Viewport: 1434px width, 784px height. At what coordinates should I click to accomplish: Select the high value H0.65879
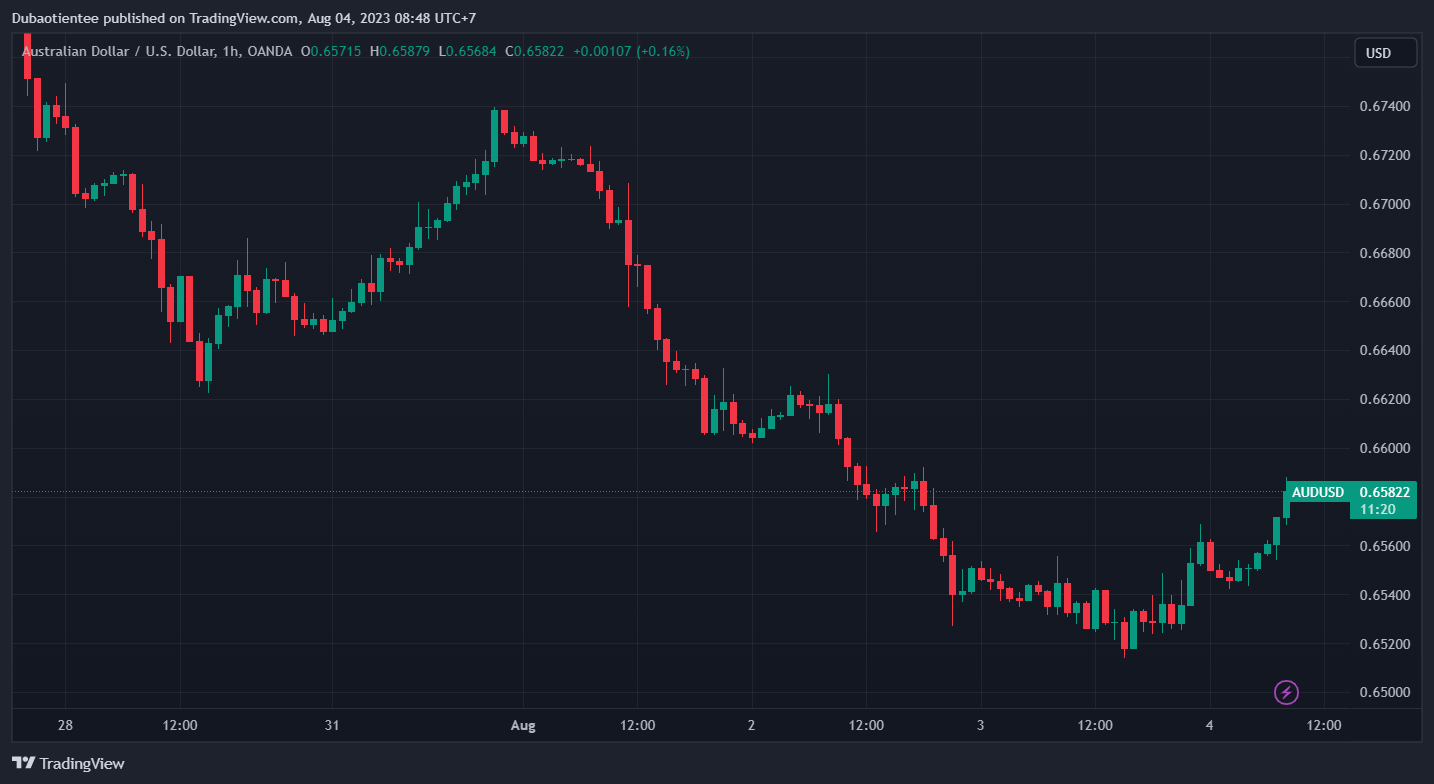[399, 51]
